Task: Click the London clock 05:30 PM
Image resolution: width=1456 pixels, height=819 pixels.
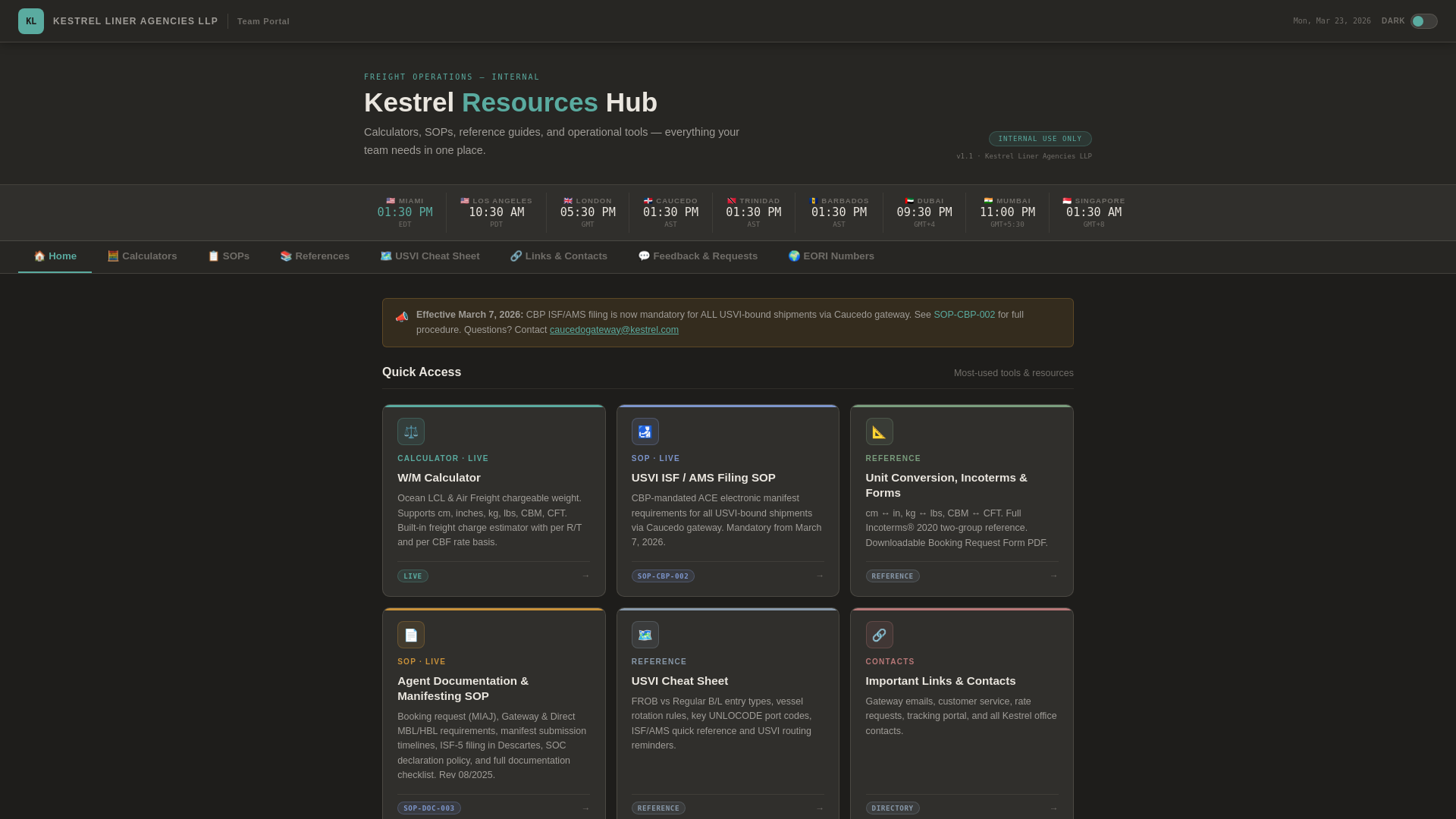Action: [x=588, y=212]
